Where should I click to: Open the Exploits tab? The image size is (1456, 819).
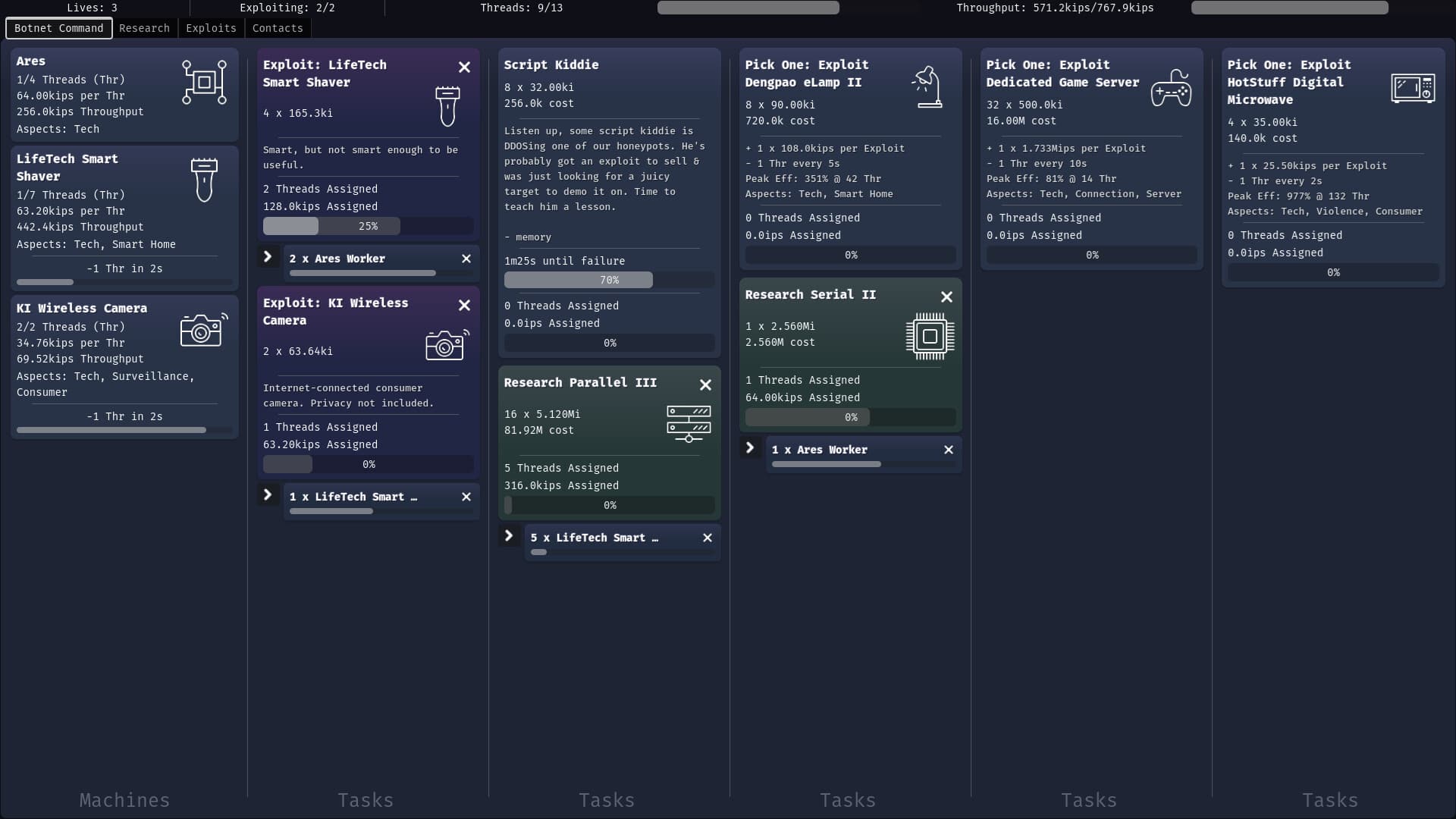pyautogui.click(x=210, y=28)
